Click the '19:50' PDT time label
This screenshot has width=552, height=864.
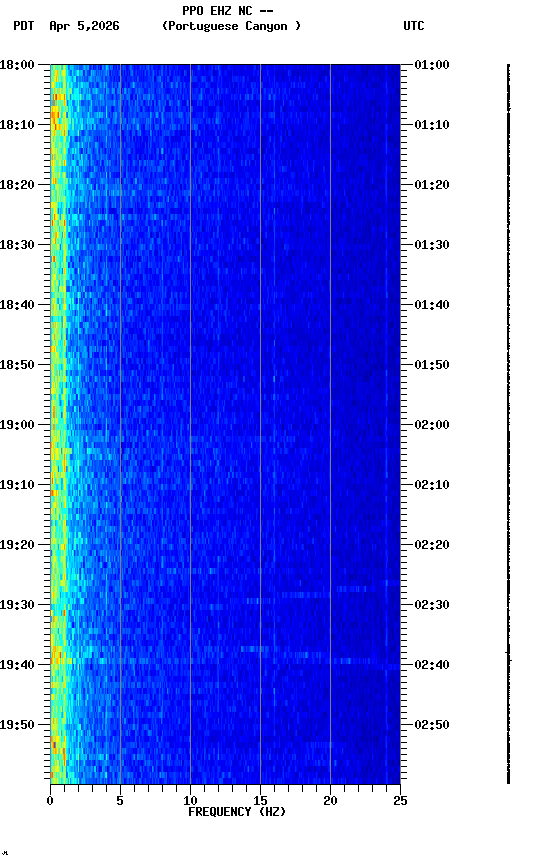[17, 726]
